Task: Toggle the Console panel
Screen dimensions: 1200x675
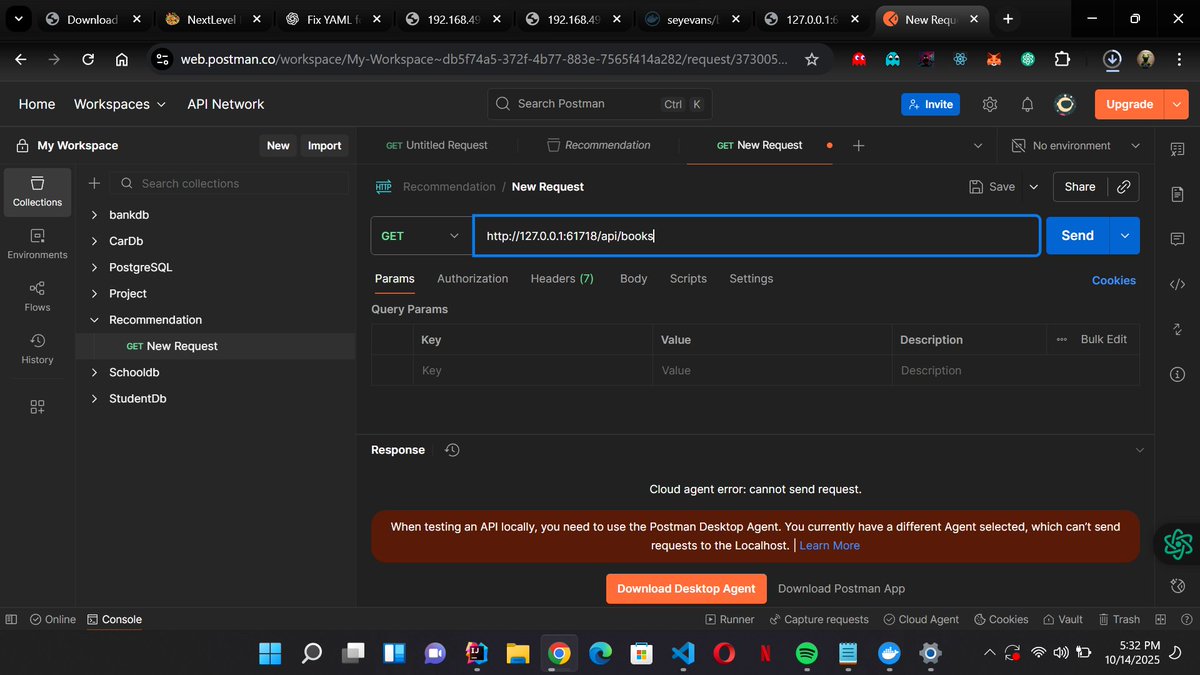Action: point(115,619)
